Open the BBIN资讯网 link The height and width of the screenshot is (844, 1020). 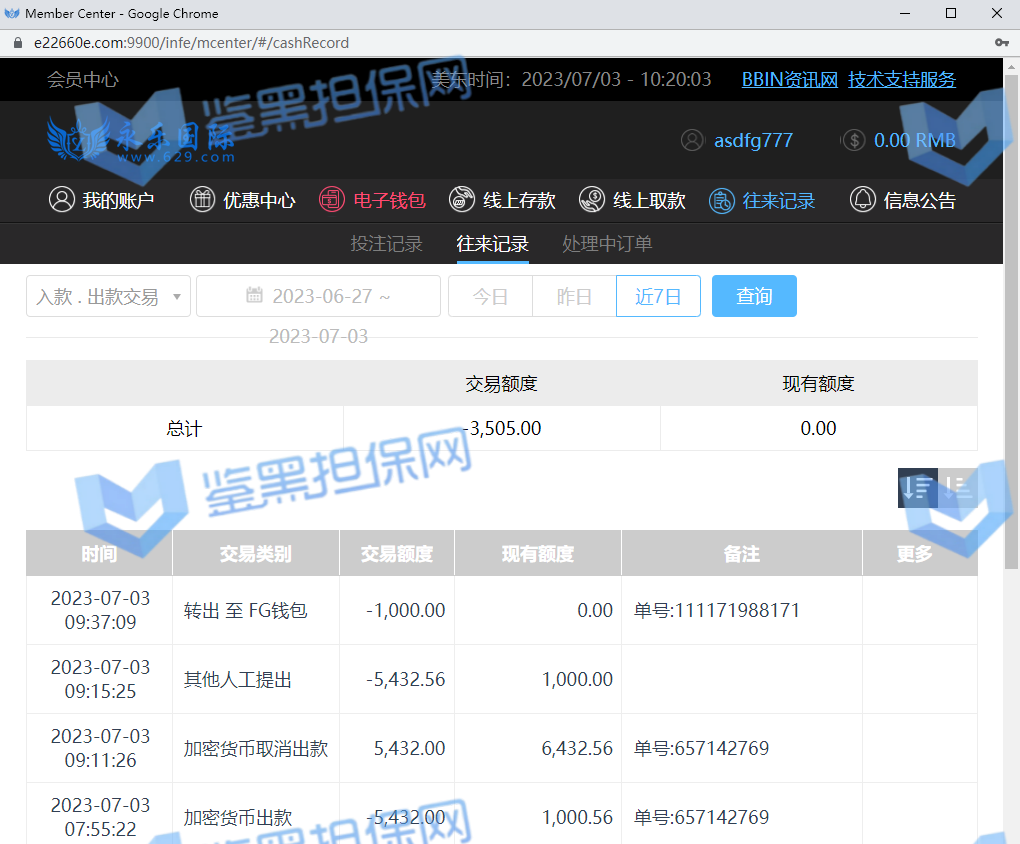click(789, 80)
